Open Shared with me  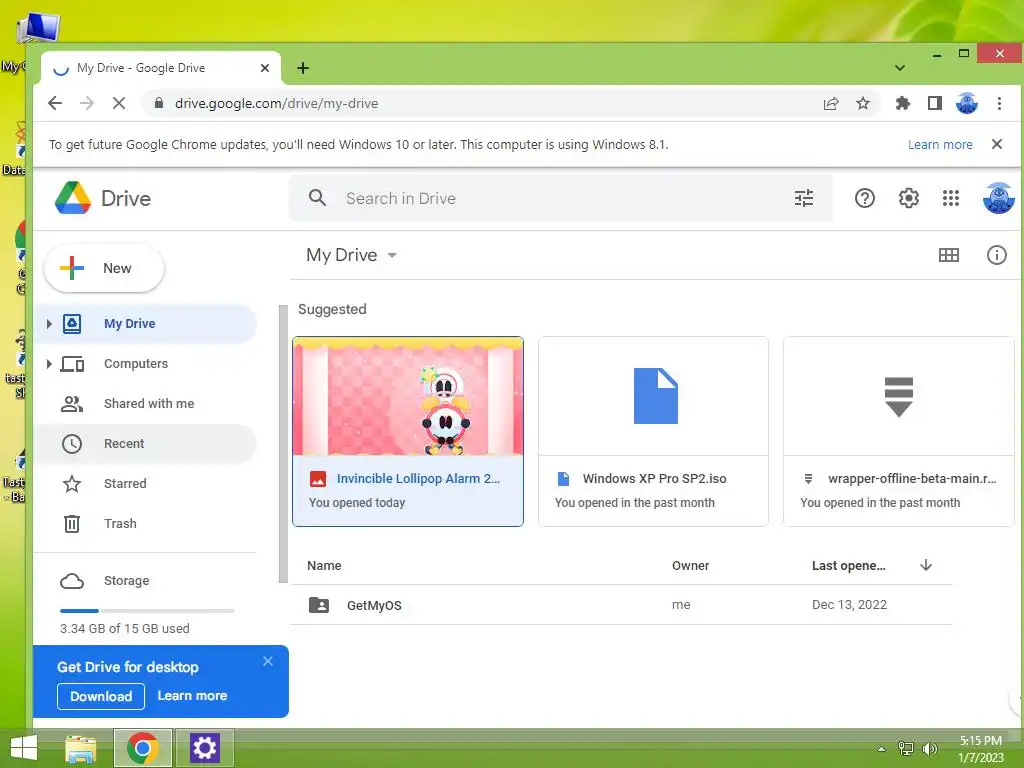point(145,404)
